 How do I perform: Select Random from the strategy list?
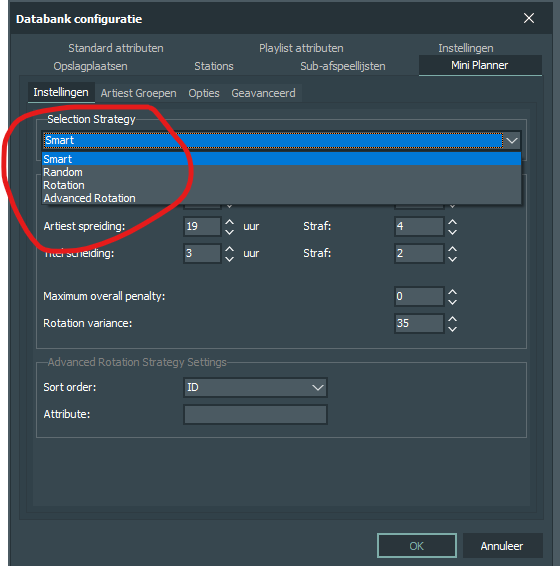click(281, 172)
